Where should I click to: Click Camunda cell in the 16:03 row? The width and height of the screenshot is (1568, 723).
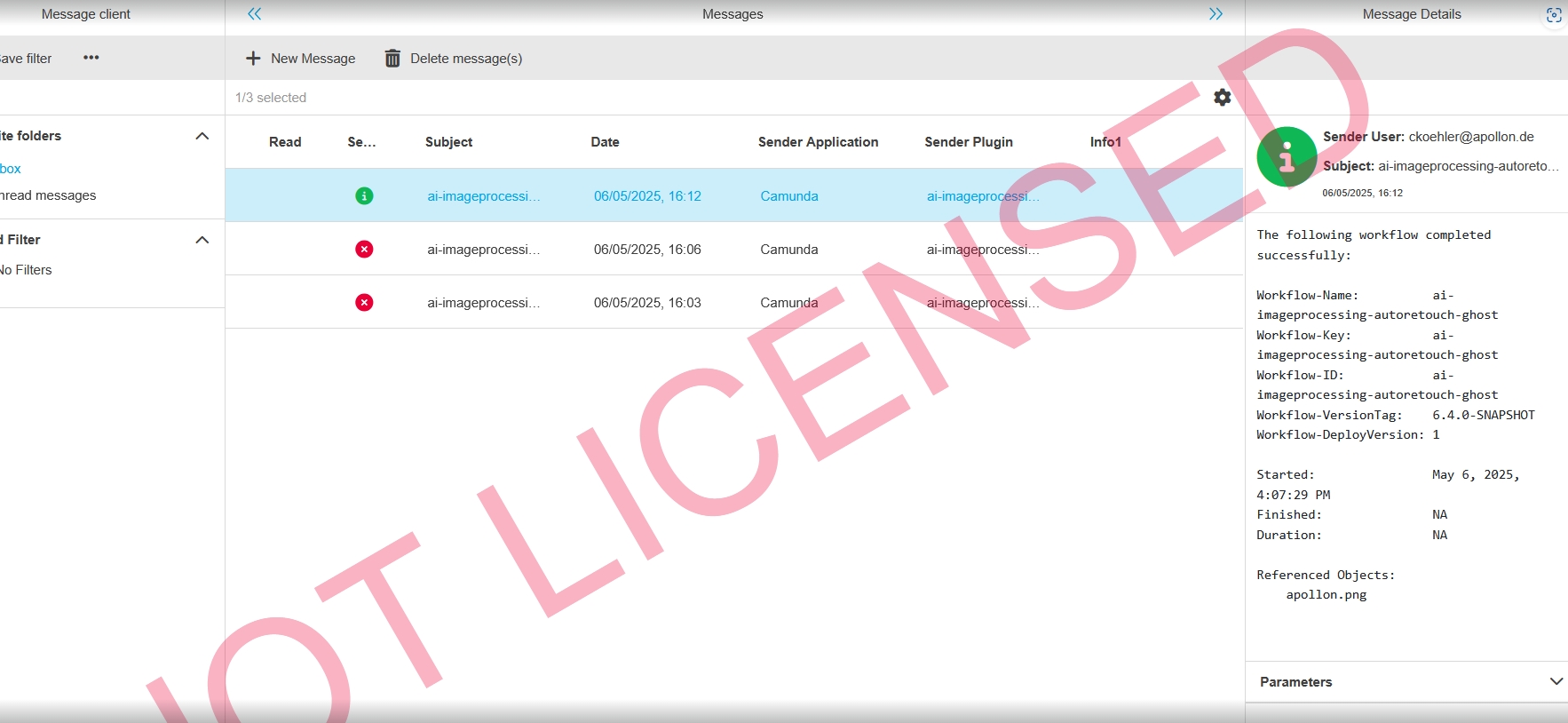[x=789, y=303]
